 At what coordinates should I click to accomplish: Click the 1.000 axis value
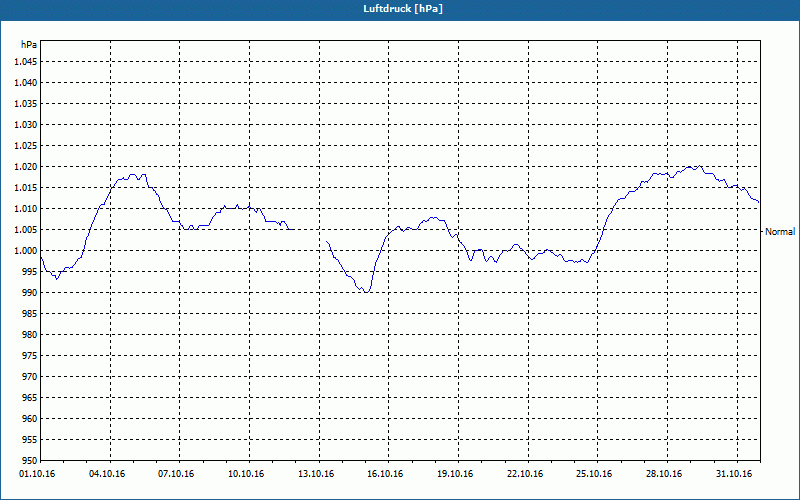(x=26, y=251)
